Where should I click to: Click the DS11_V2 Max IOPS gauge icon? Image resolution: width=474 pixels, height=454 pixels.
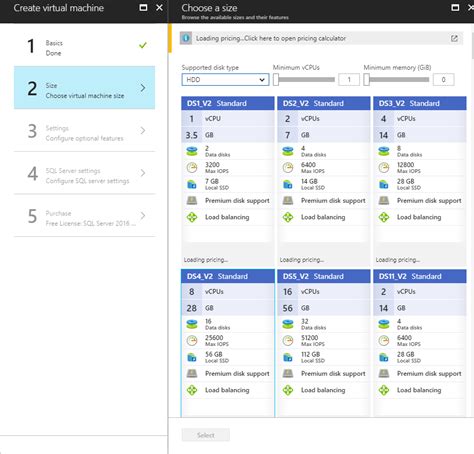click(x=384, y=341)
